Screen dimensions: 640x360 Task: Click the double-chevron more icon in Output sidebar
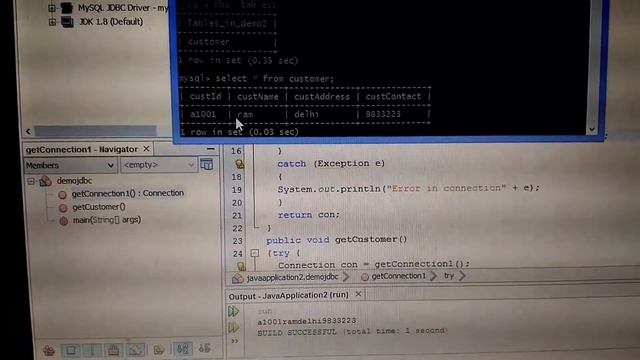coord(235,341)
